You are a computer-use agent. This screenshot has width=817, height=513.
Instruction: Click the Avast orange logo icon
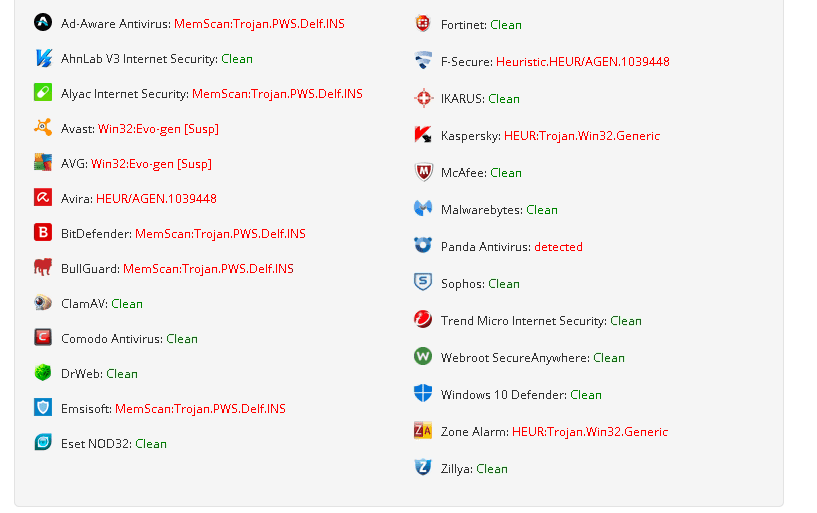point(43,127)
